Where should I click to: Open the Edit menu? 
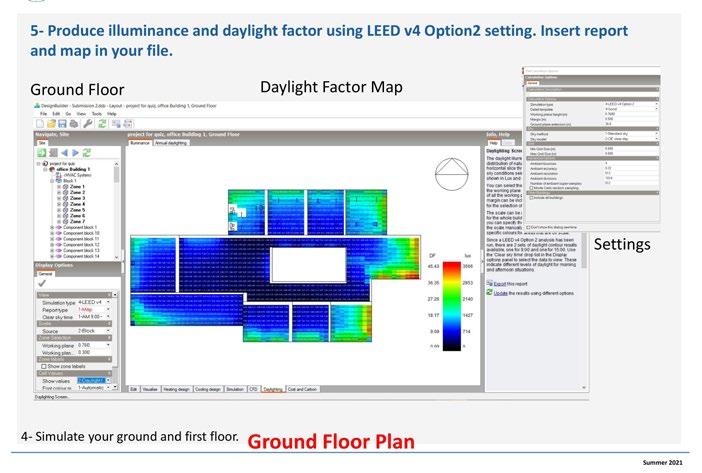(56, 114)
